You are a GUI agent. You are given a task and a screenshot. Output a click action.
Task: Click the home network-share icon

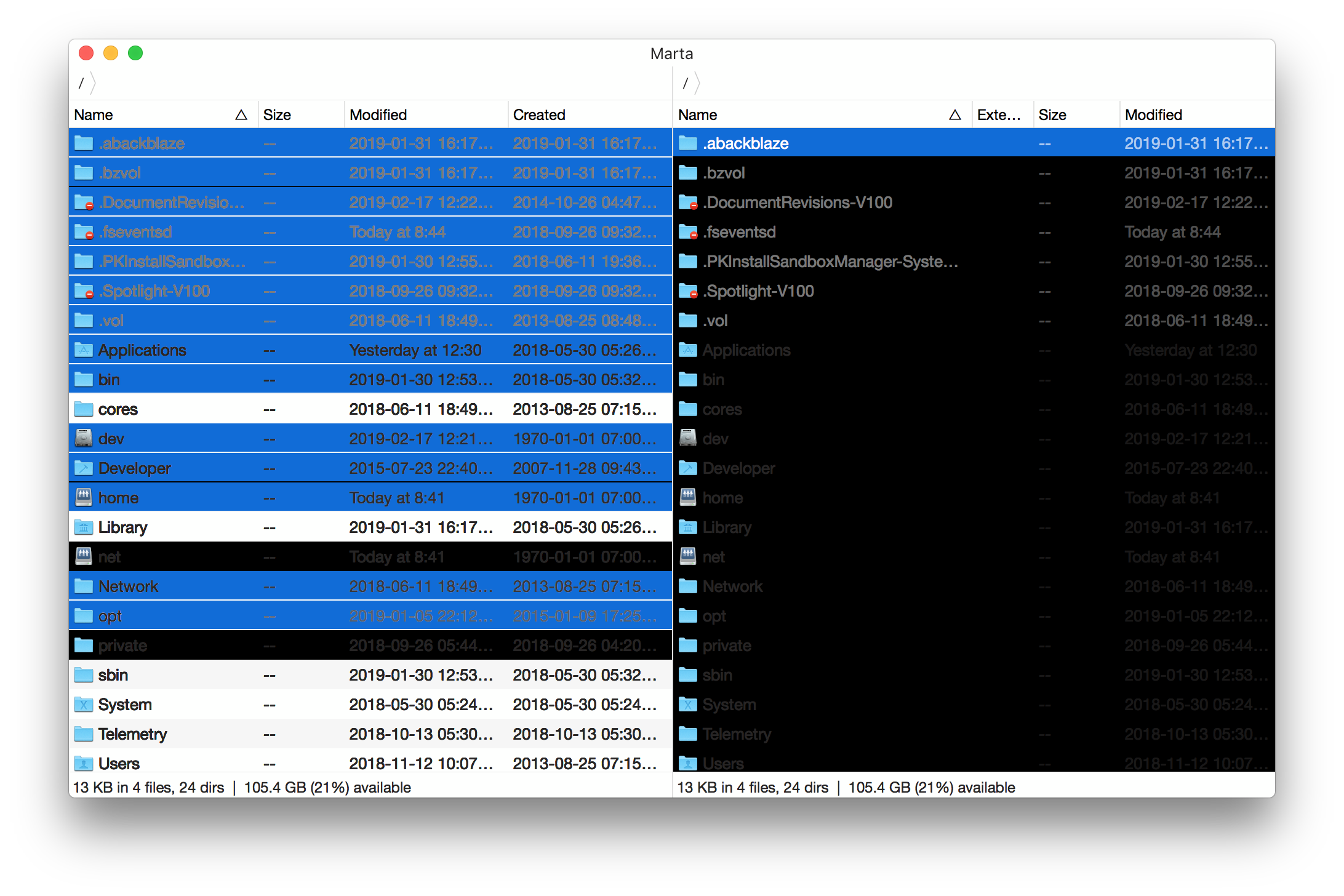(84, 497)
